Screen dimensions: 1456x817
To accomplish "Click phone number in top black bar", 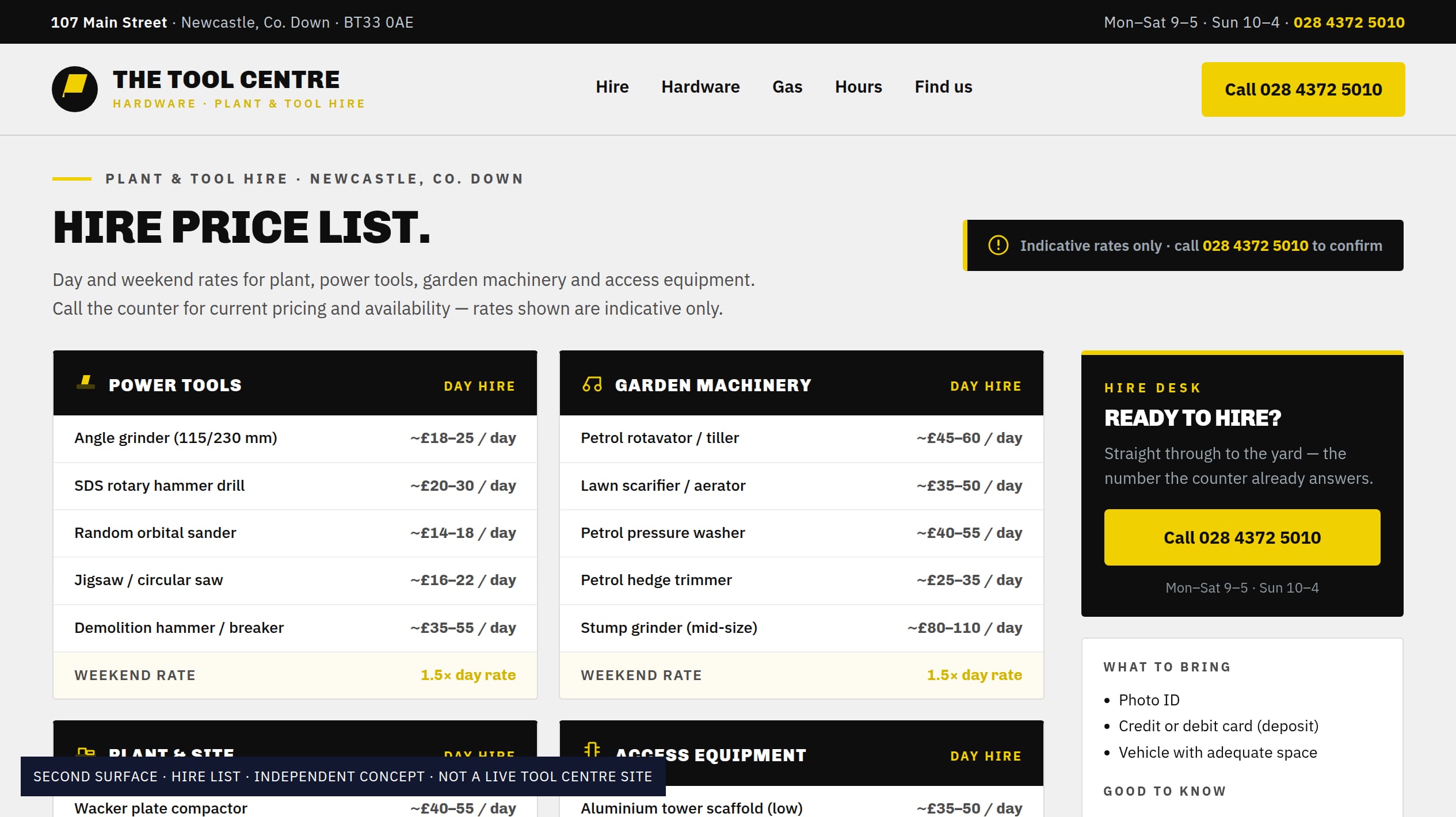I will [1348, 22].
